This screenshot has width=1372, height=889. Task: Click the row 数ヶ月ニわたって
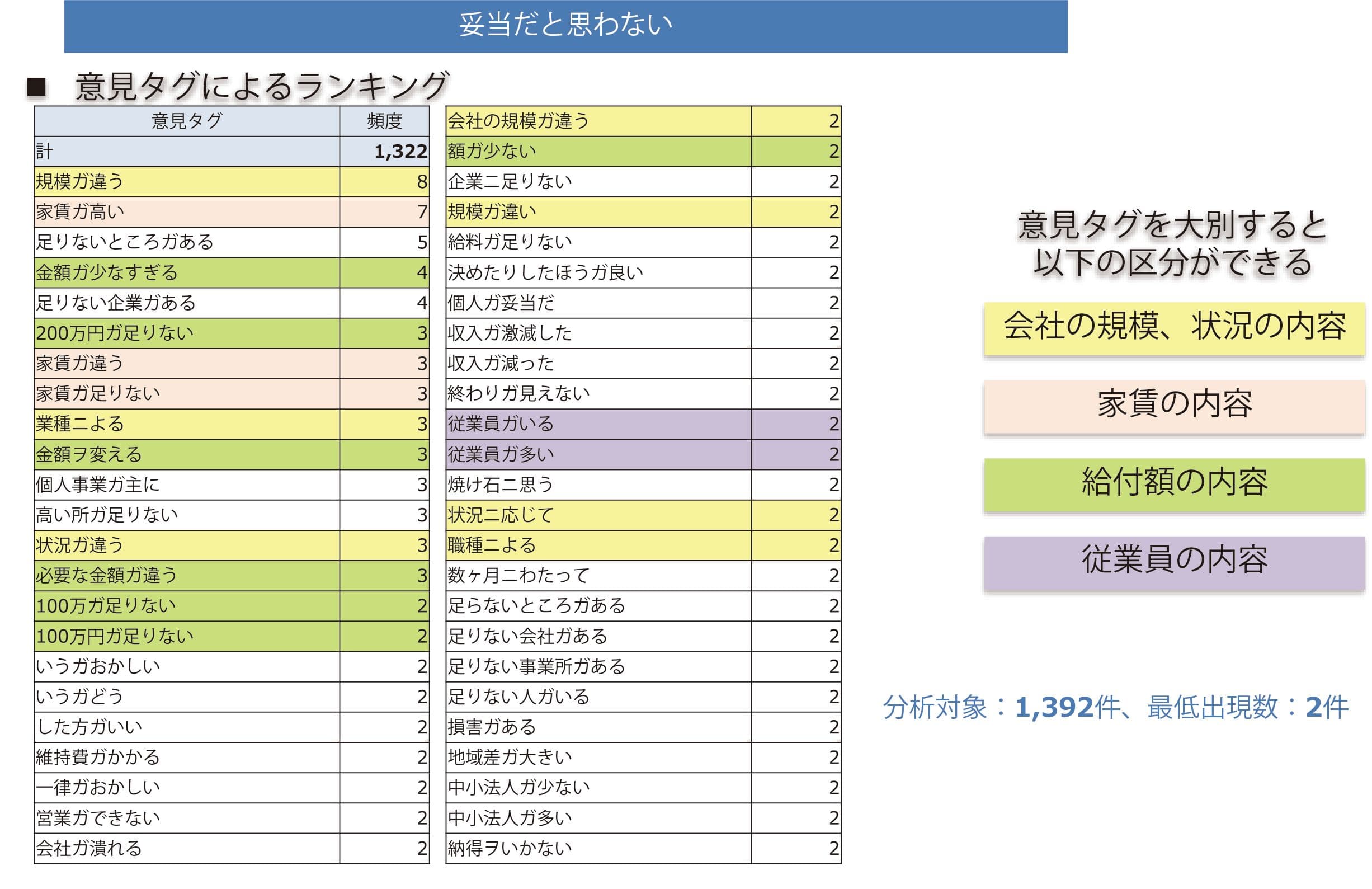pos(643,575)
